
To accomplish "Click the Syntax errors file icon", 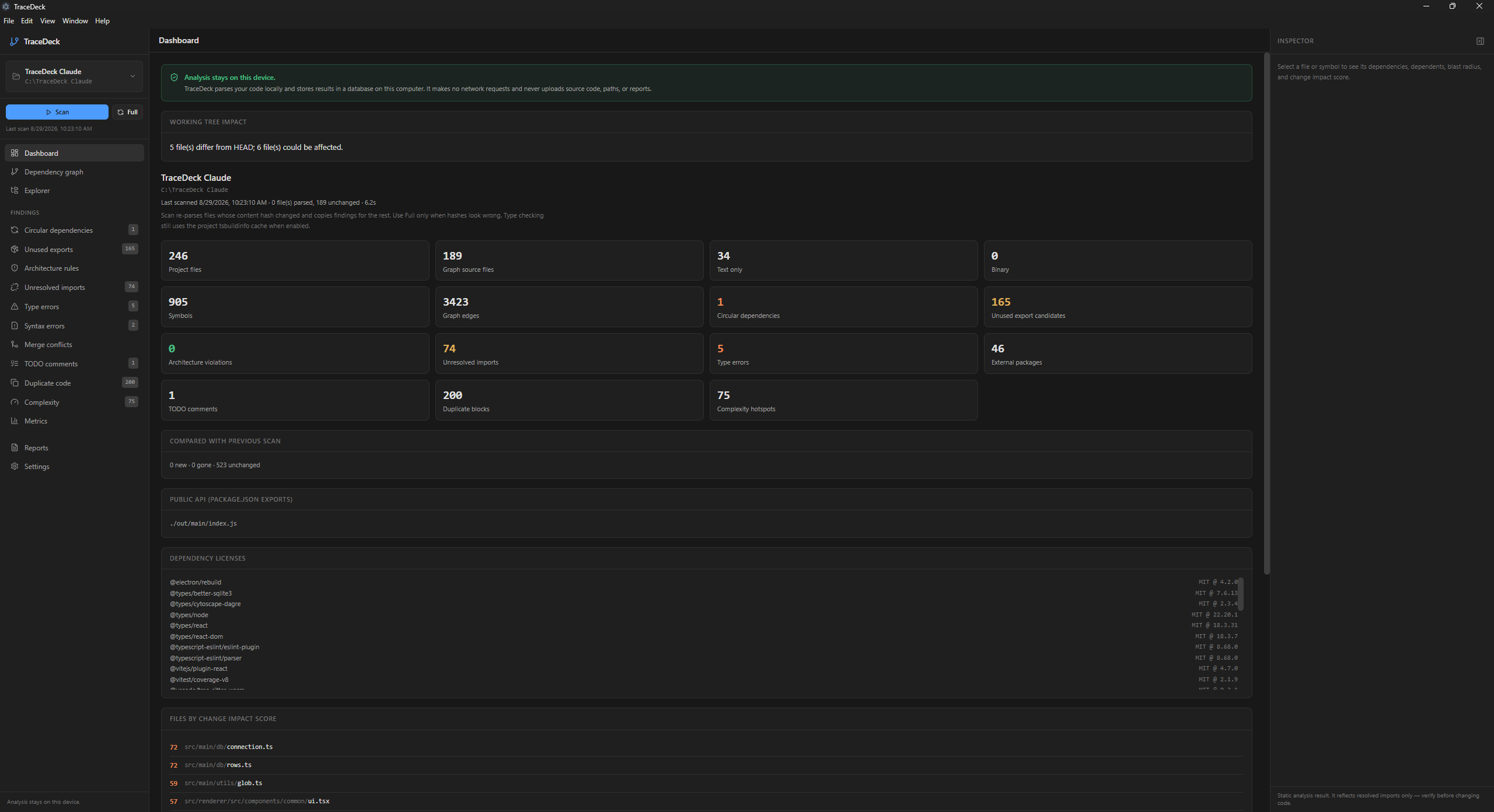I will click(x=15, y=325).
